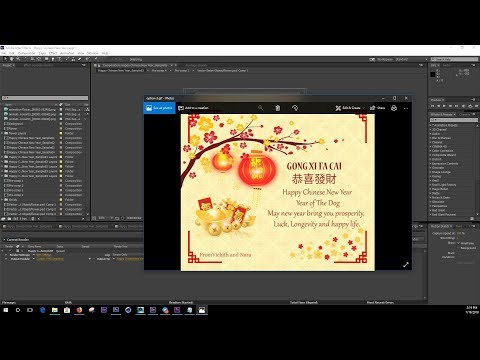Expand the Color Correction effects category
The height and width of the screenshot is (360, 480).
coord(431,151)
